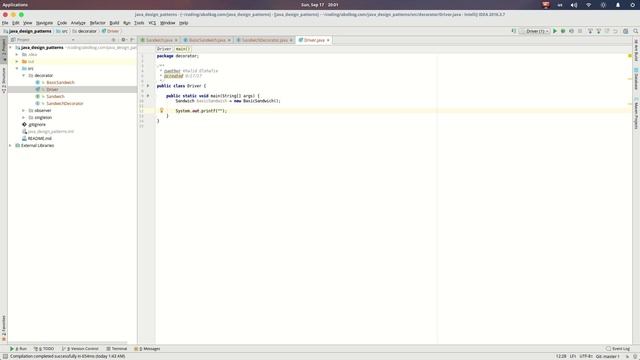The width and height of the screenshot is (640, 360).
Task: Open the Project panel gear settings icon
Action: coord(123,40)
